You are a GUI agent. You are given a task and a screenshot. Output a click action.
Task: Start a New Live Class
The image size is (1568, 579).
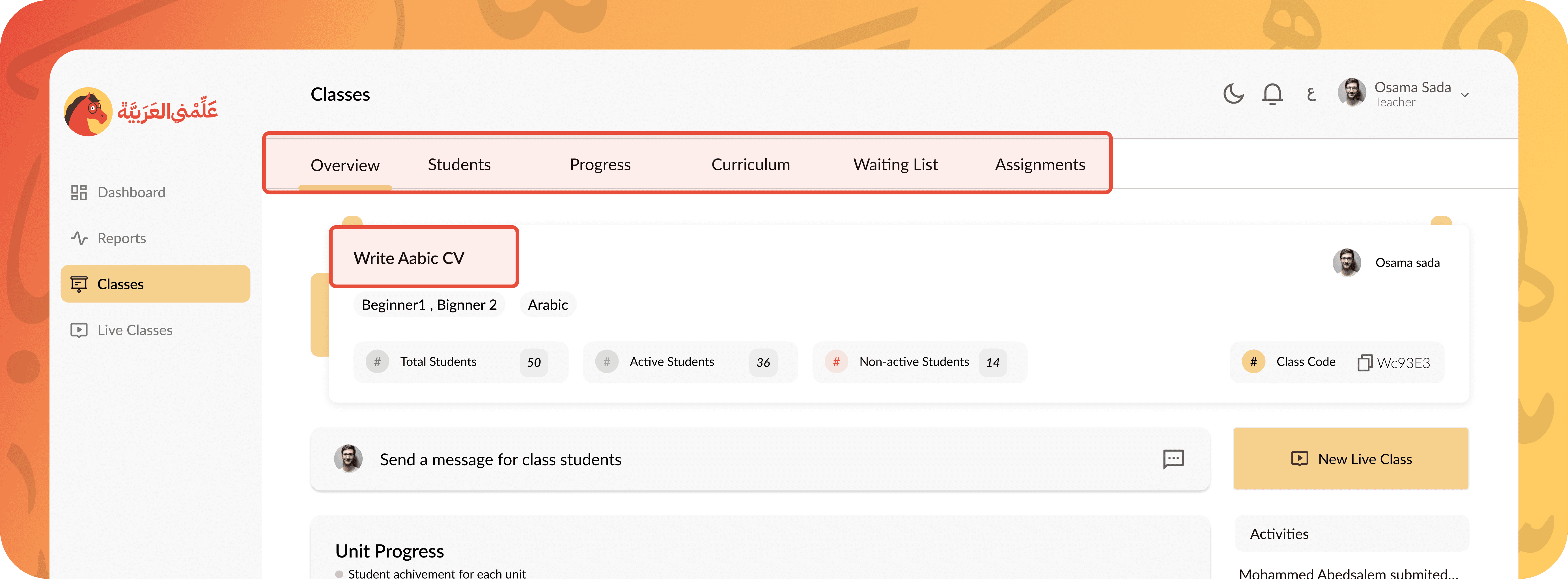1351,459
